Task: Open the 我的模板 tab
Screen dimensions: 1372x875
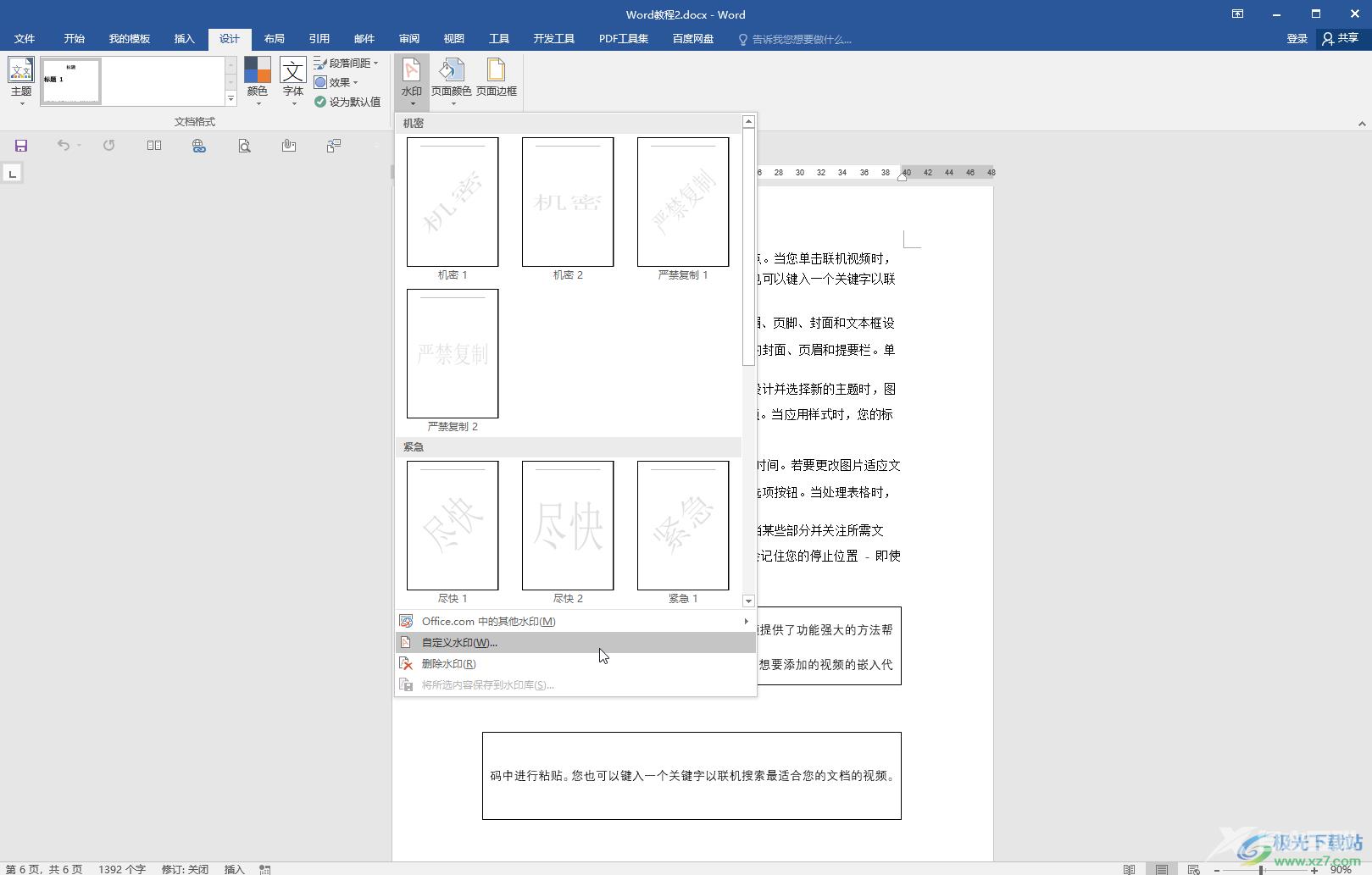Action: pos(129,38)
